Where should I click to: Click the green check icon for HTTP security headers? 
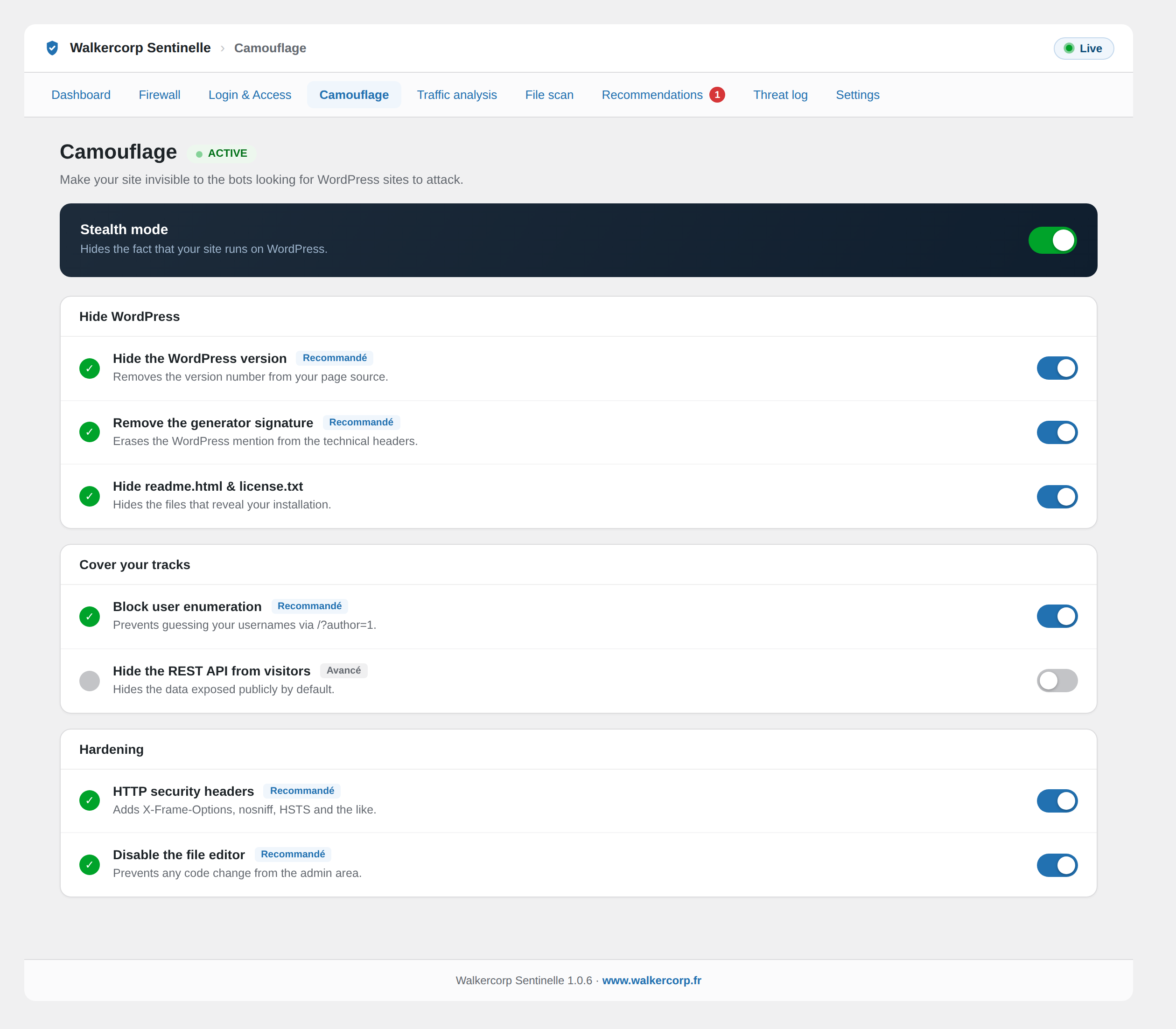[x=90, y=800]
